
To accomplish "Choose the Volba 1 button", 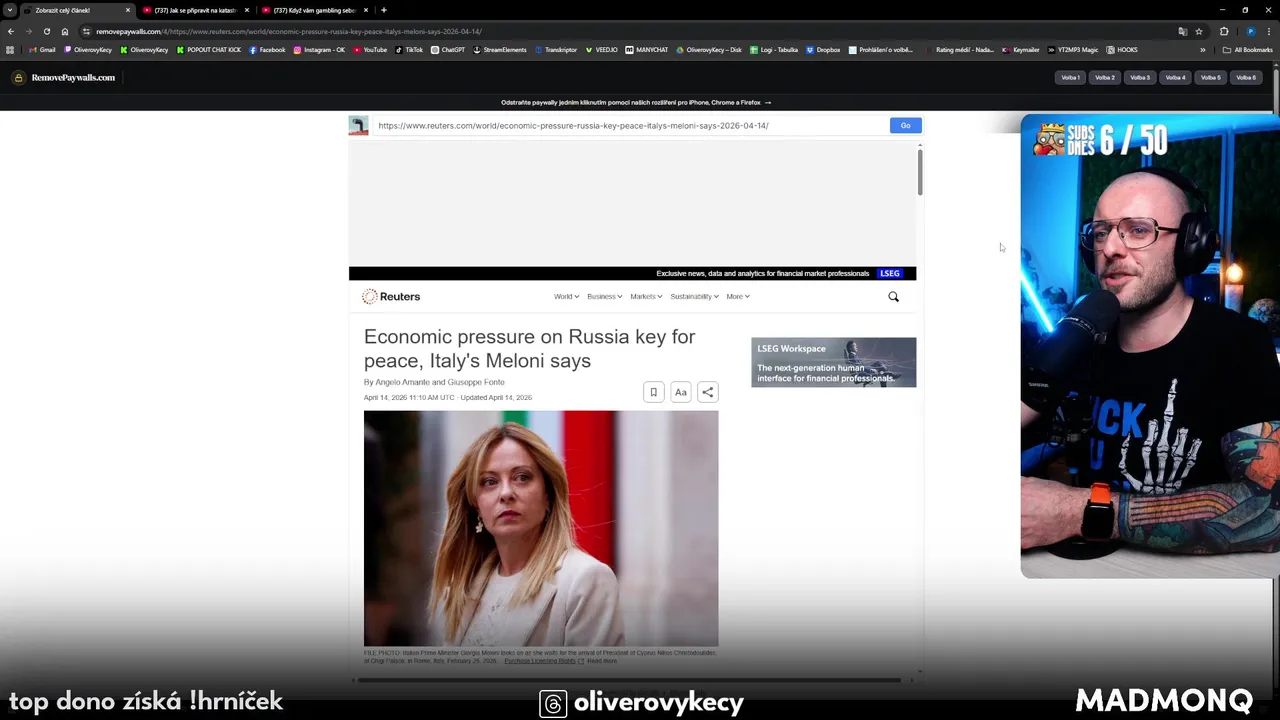I will point(1071,77).
